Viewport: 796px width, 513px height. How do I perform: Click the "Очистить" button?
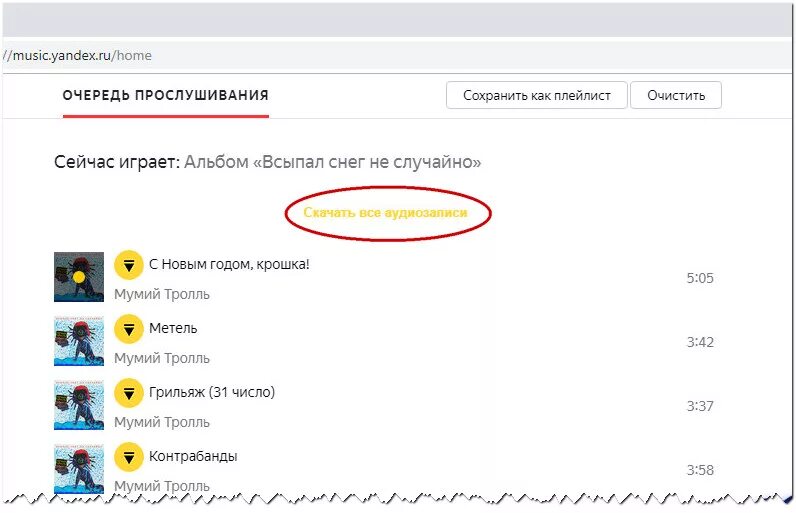(676, 95)
